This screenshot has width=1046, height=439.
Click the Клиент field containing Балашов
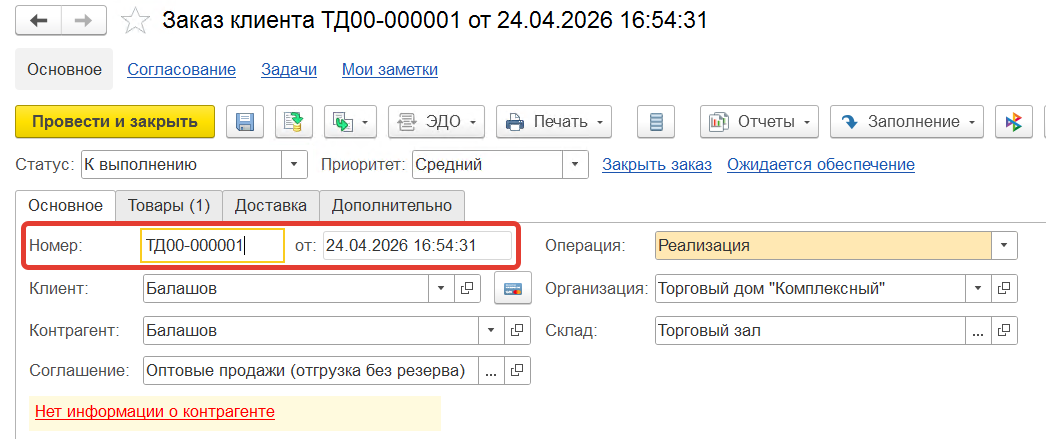[286, 288]
